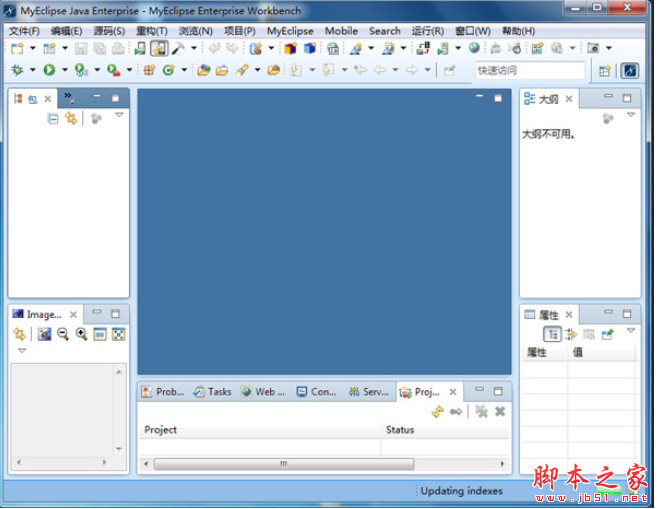Screen dimensions: 659x509
Task: Open the 重构(T) menu
Action: [152, 31]
